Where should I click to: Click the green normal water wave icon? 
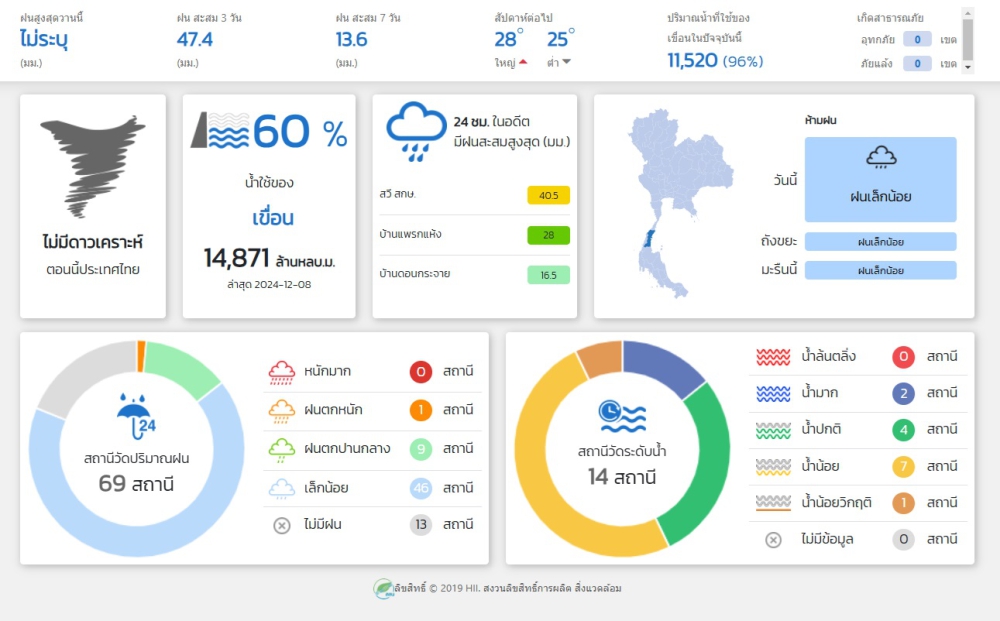pyautogui.click(x=773, y=430)
